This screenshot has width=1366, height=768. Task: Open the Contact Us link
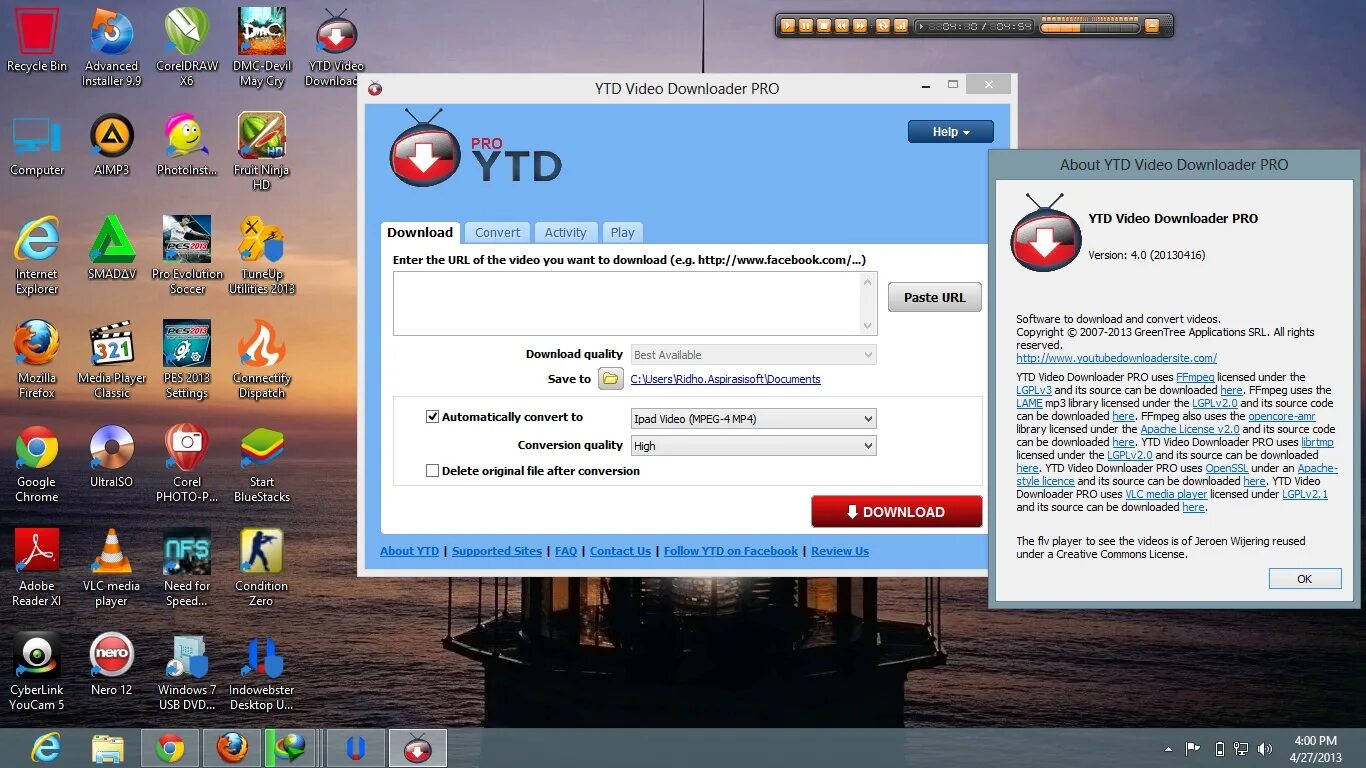tap(620, 551)
